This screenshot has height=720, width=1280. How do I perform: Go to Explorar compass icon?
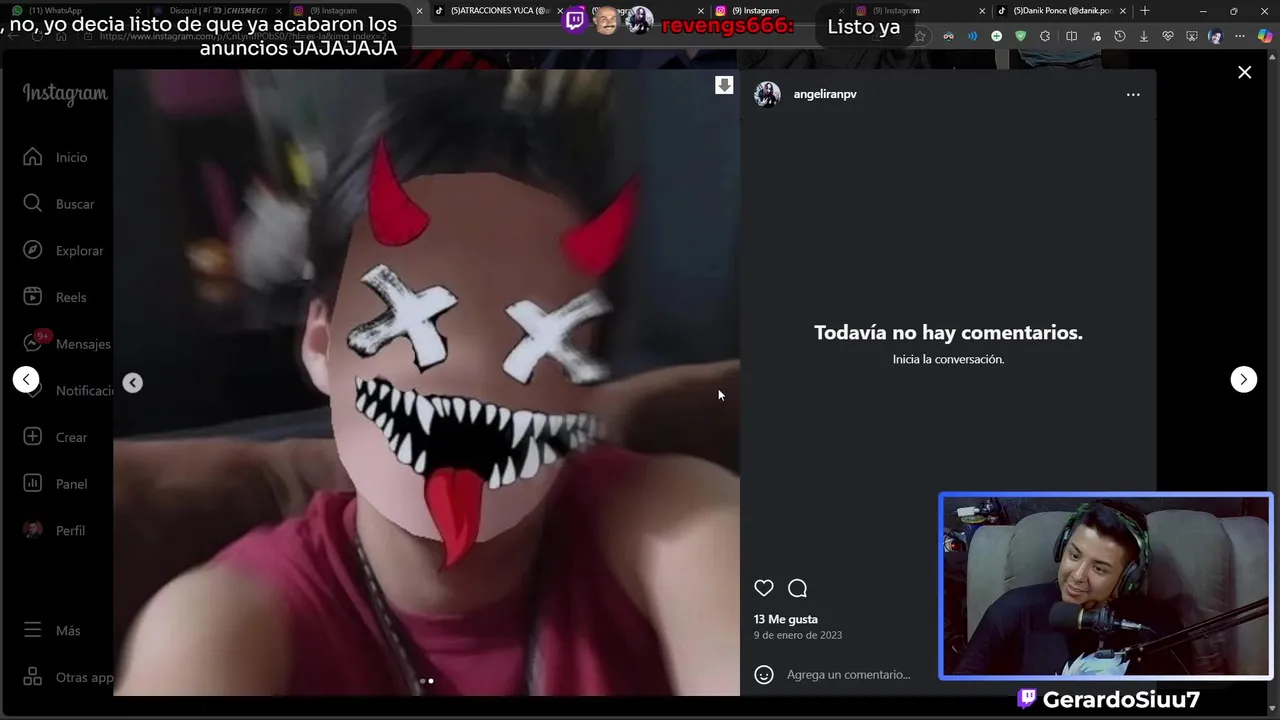tap(33, 250)
